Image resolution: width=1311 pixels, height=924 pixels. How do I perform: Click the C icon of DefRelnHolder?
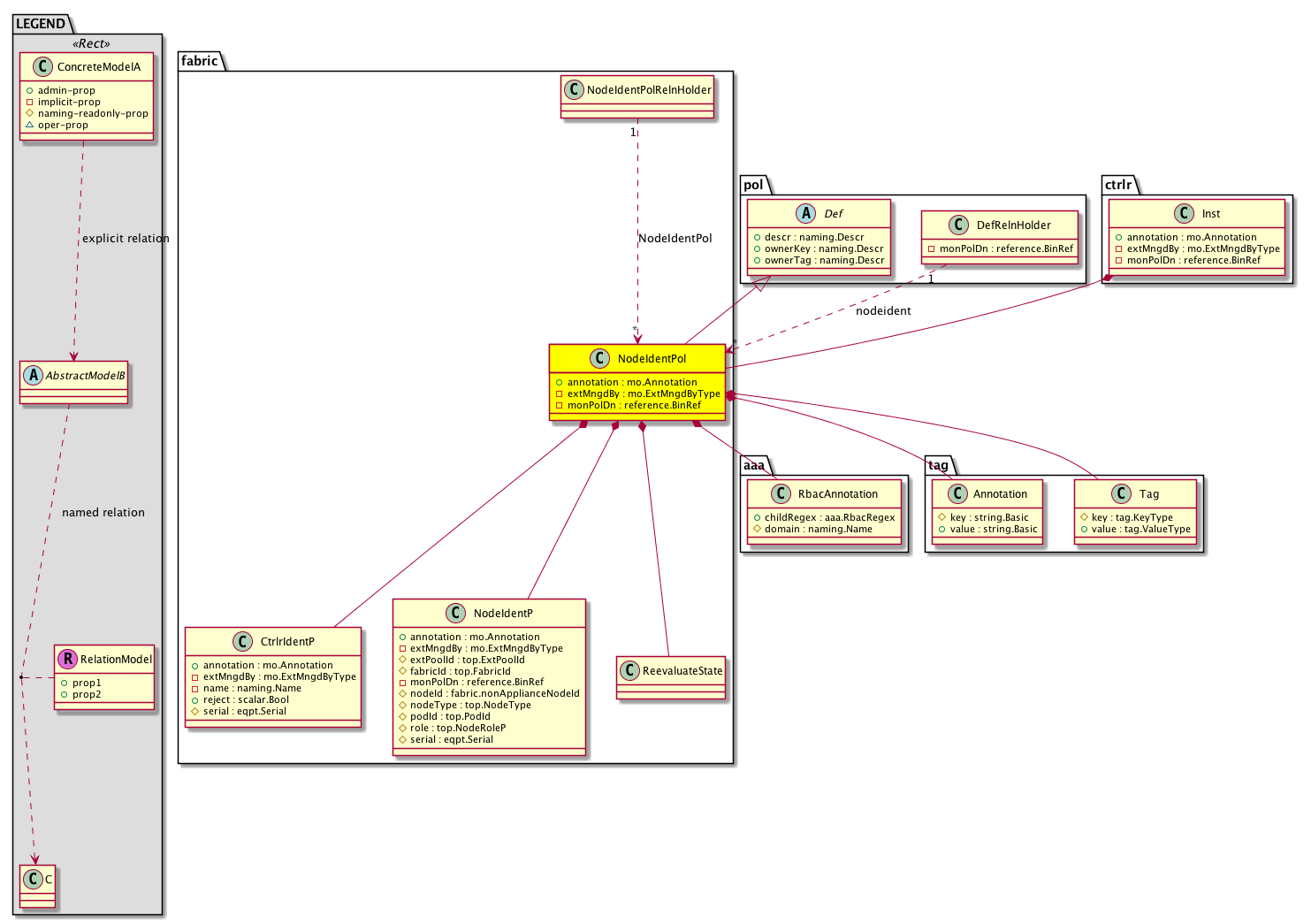[958, 225]
